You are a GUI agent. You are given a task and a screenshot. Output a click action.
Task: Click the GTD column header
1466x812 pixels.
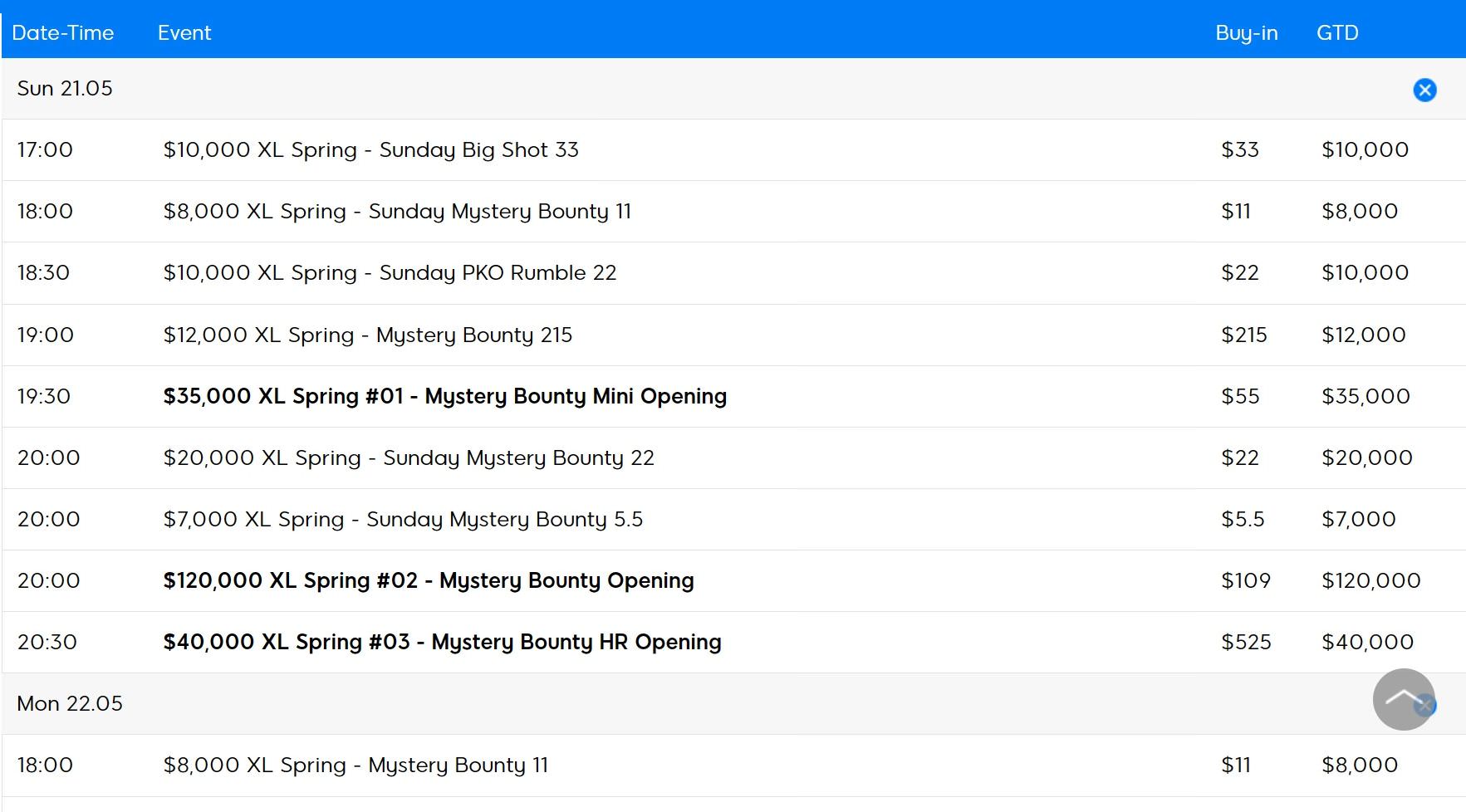point(1337,33)
